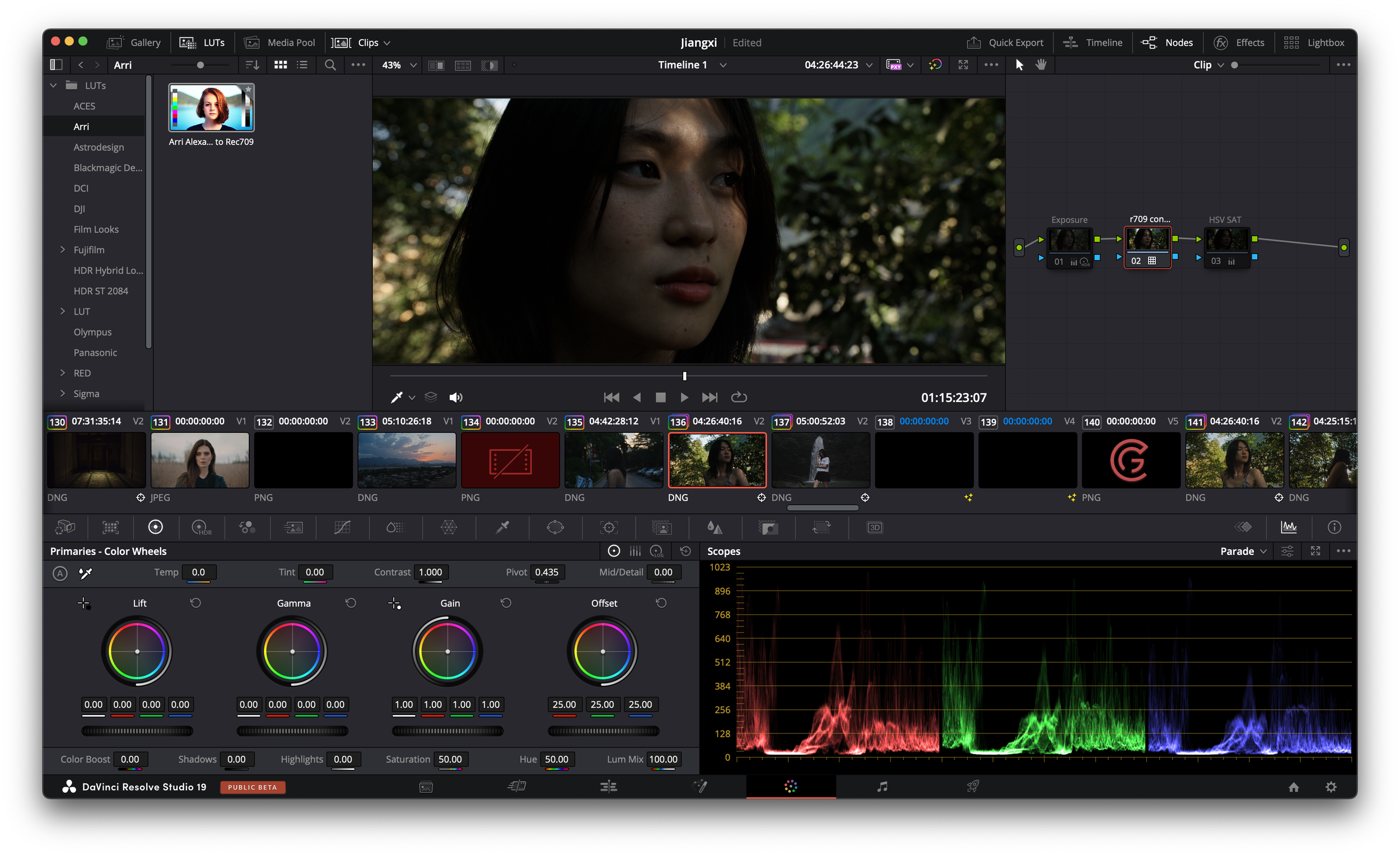Select the Qualifier eyedropper palette

pos(502,527)
